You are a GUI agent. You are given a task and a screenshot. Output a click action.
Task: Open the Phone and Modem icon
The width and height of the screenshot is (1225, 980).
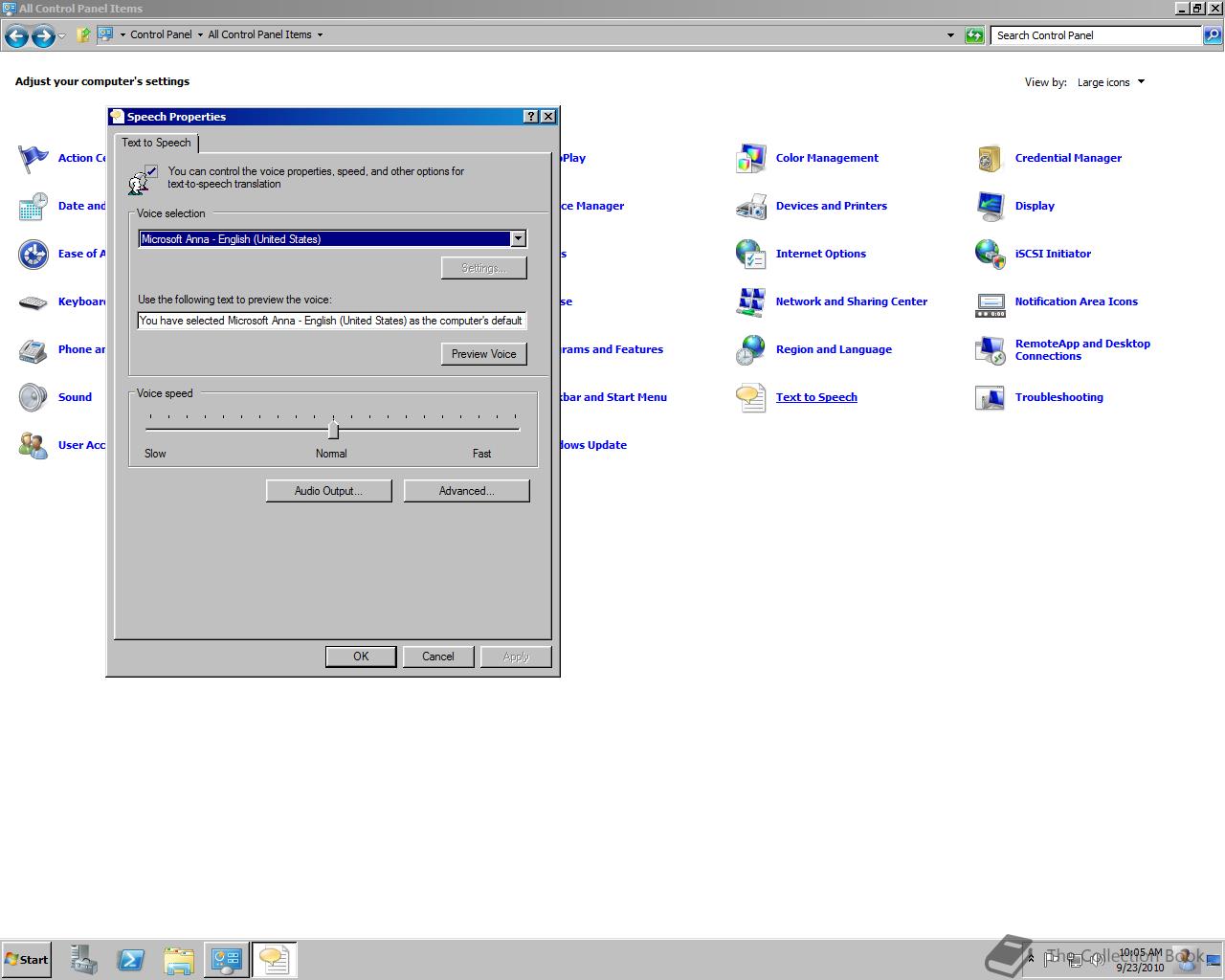point(33,350)
